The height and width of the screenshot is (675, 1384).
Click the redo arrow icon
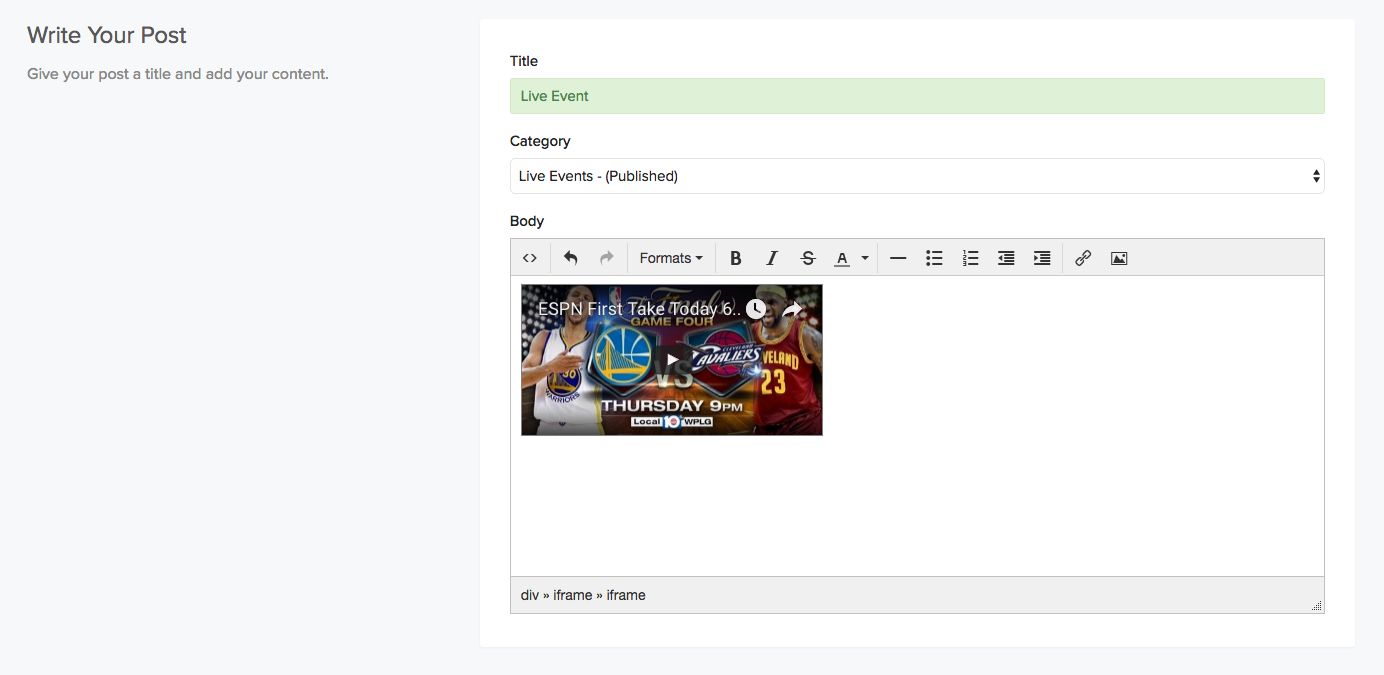click(606, 258)
